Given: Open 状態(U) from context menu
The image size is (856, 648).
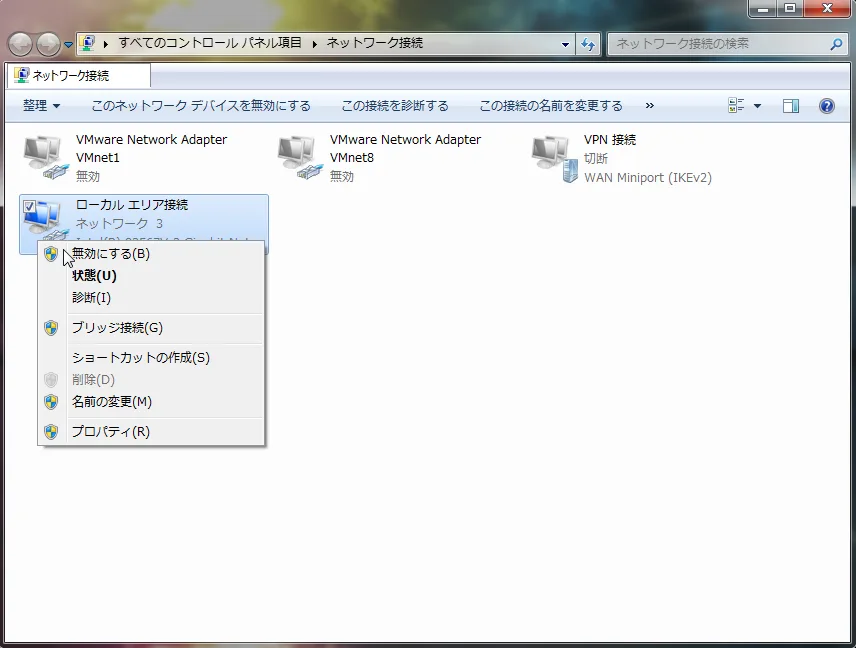Looking at the screenshot, I should click(x=151, y=276).
